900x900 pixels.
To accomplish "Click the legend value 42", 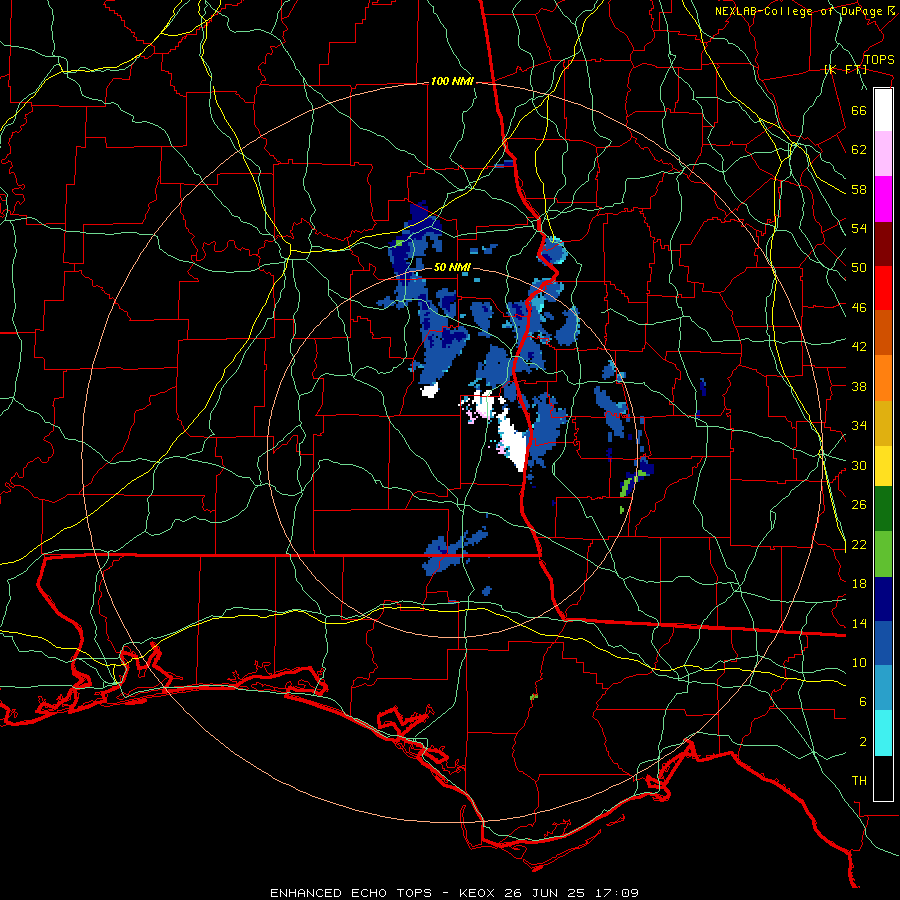I will [859, 346].
